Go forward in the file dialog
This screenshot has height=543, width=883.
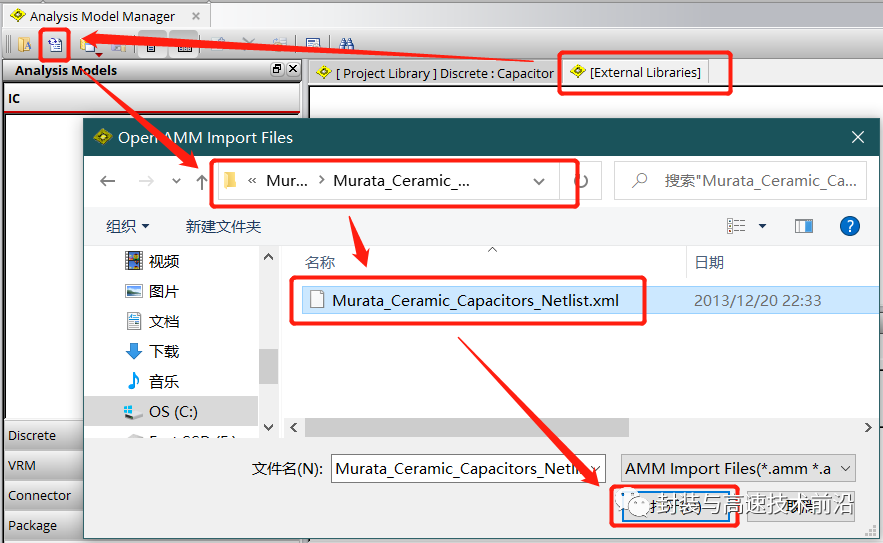pos(146,181)
